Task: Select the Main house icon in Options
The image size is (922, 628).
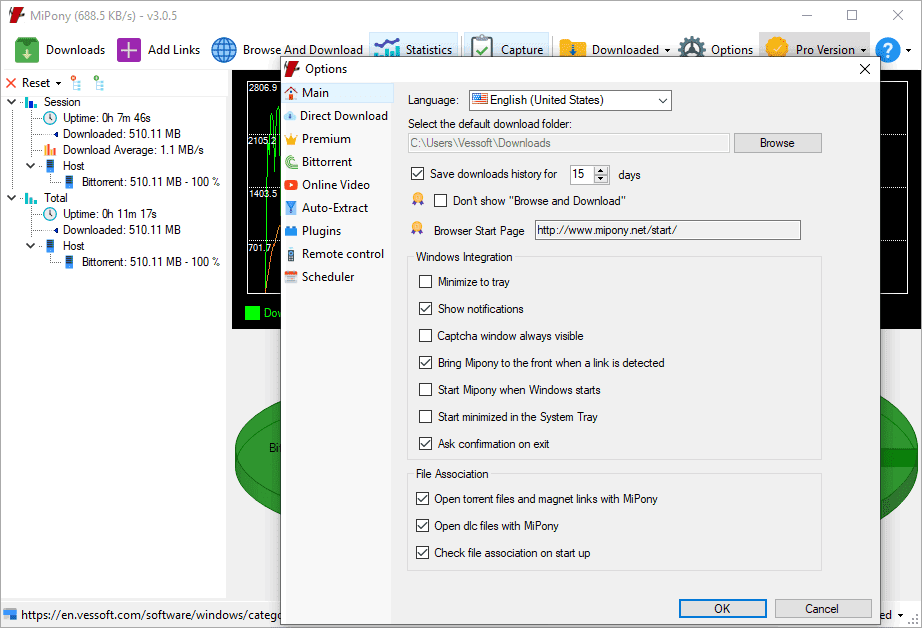Action: (291, 93)
